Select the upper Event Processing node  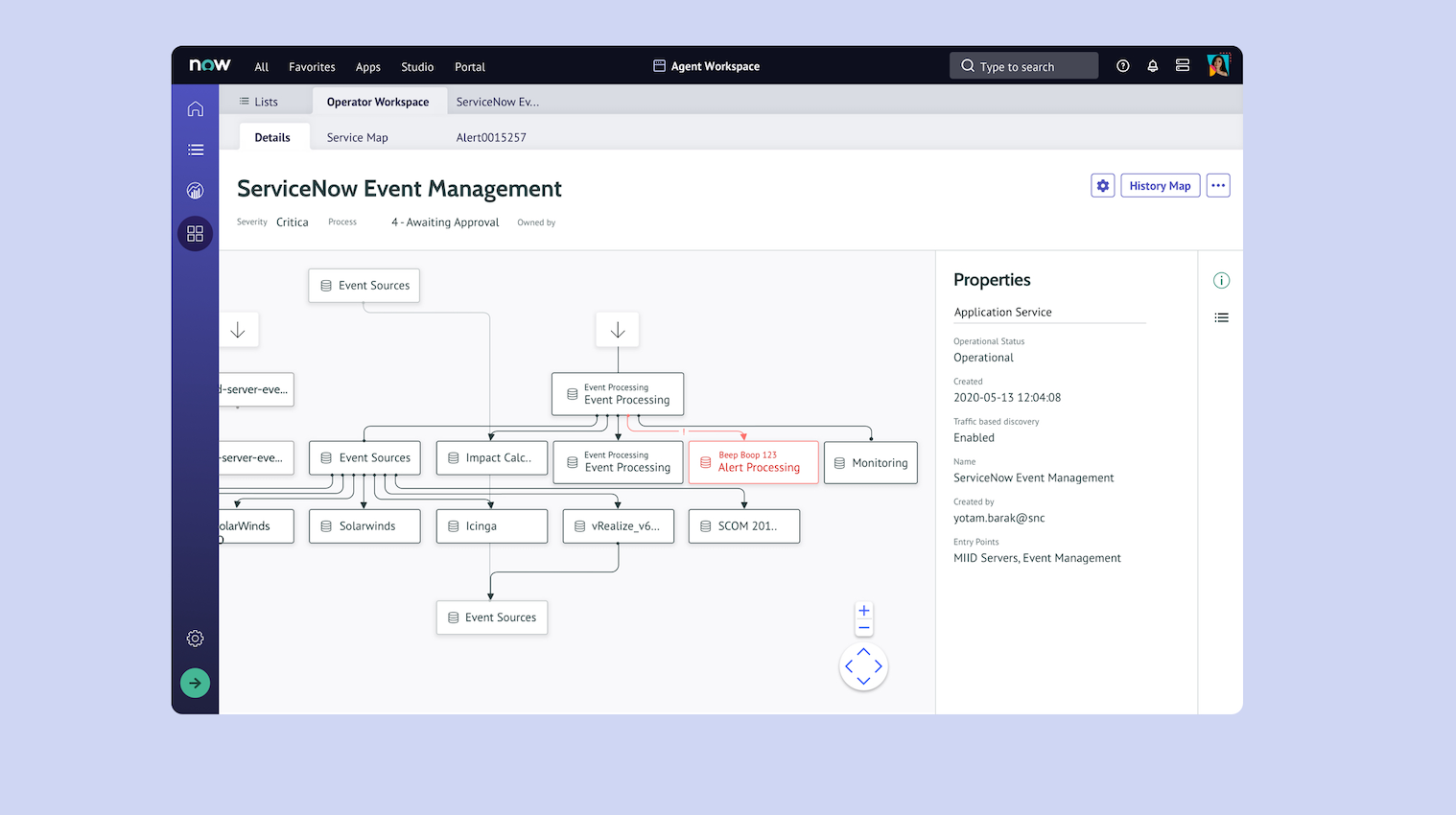point(618,394)
